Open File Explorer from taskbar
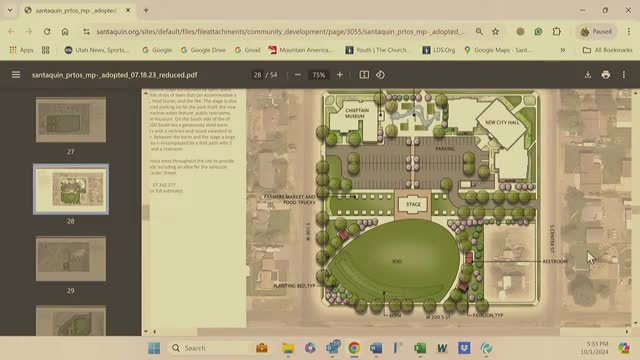640x360 pixels. (288, 348)
